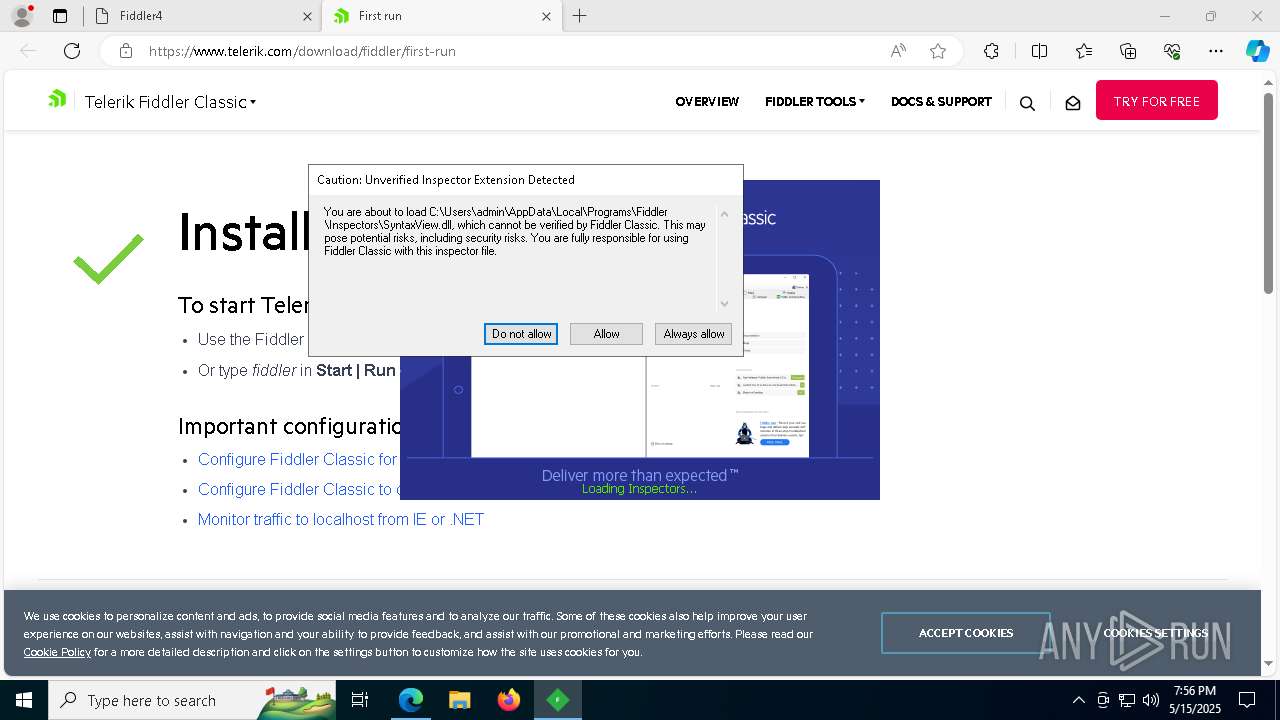The width and height of the screenshot is (1280, 720).
Task: Open the Windows notification center icon
Action: point(1247,700)
